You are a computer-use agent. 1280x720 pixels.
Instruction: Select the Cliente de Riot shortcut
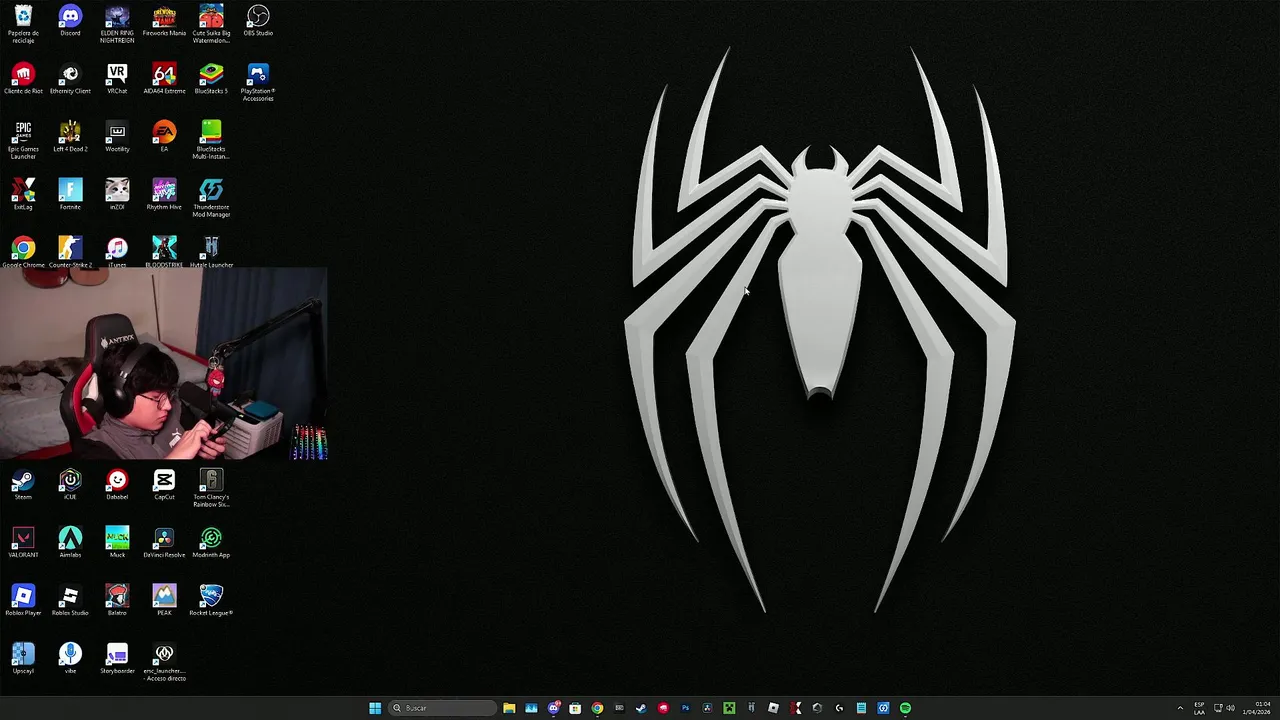tap(23, 79)
